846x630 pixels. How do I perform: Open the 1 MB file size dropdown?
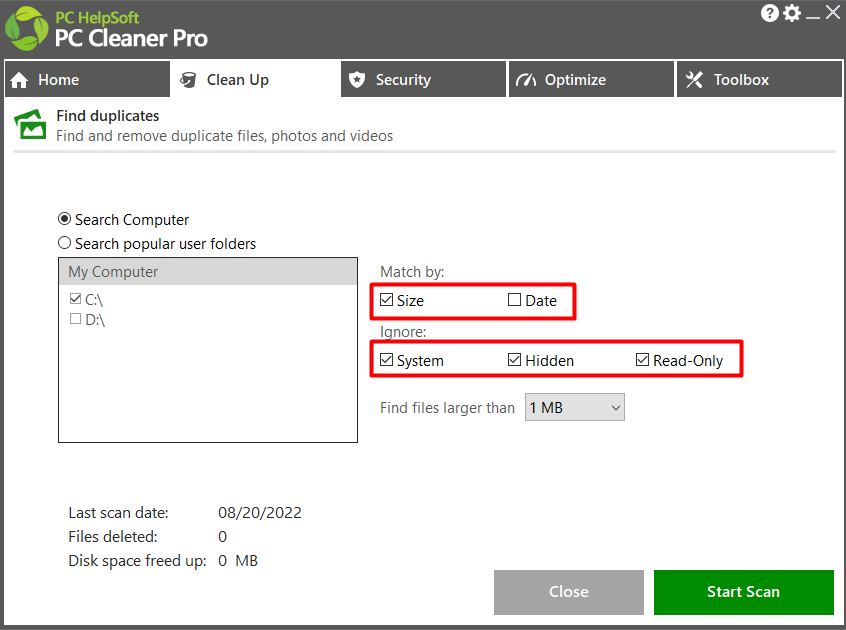(575, 407)
